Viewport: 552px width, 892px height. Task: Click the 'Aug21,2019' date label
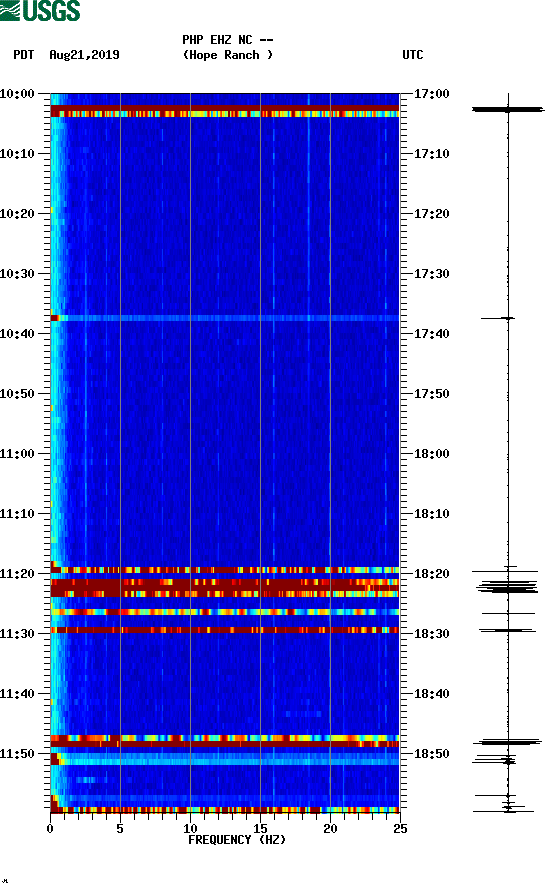(x=84, y=55)
